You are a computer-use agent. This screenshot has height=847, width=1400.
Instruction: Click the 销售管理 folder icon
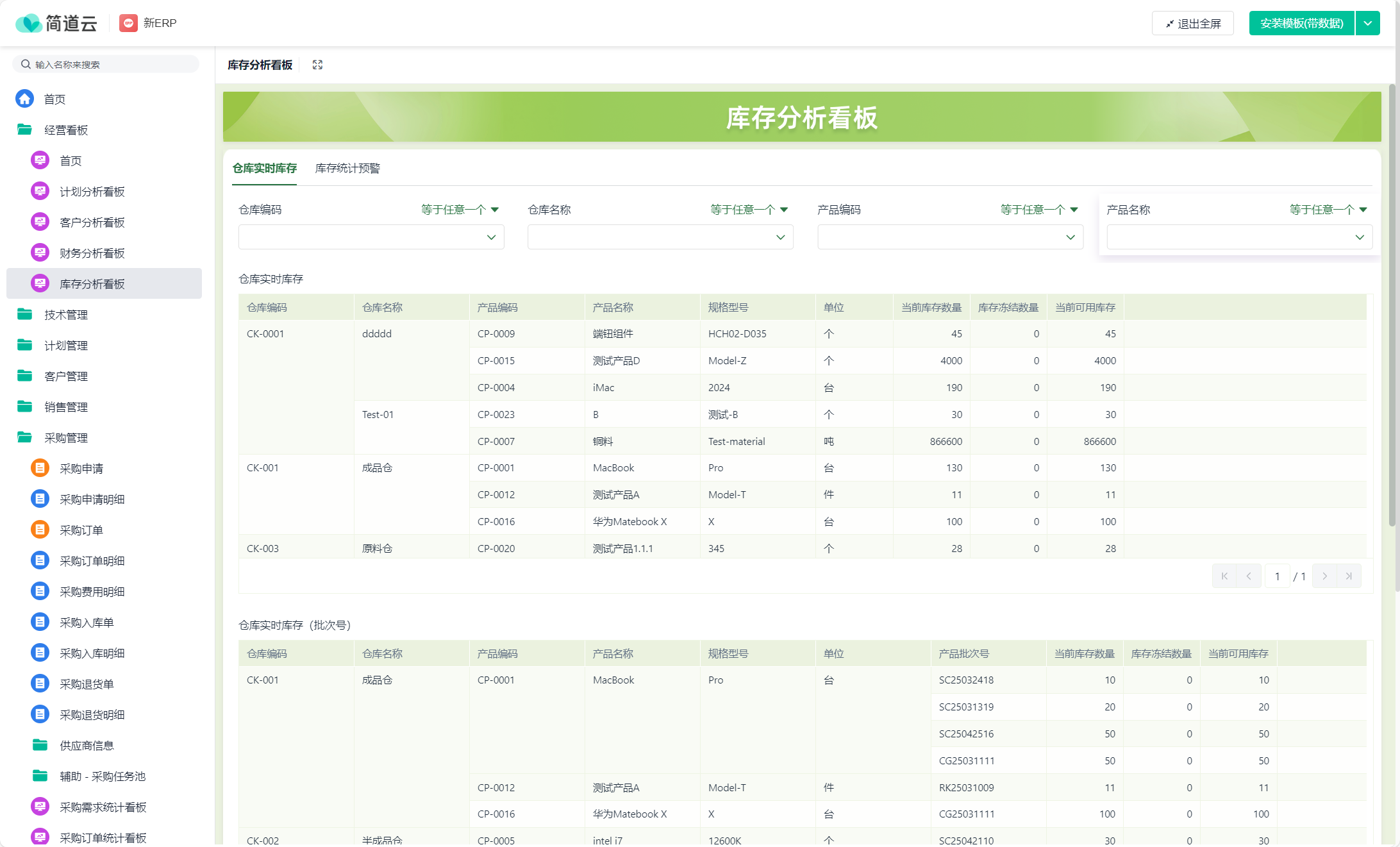pyautogui.click(x=24, y=407)
